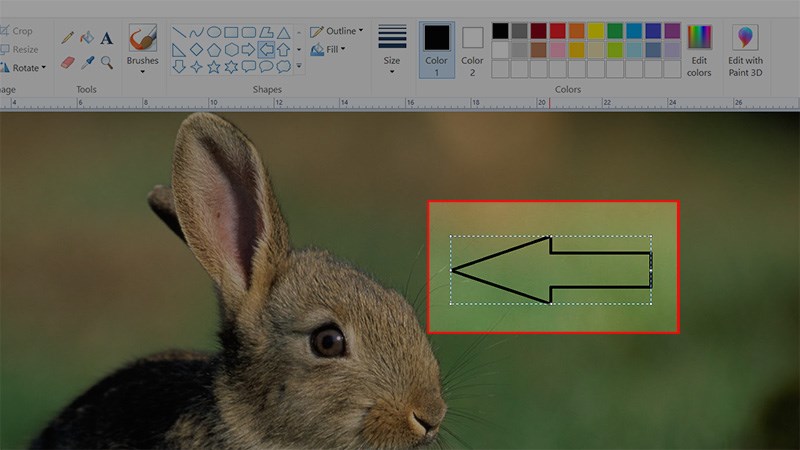Choose the Left arrow shape

(x=266, y=49)
